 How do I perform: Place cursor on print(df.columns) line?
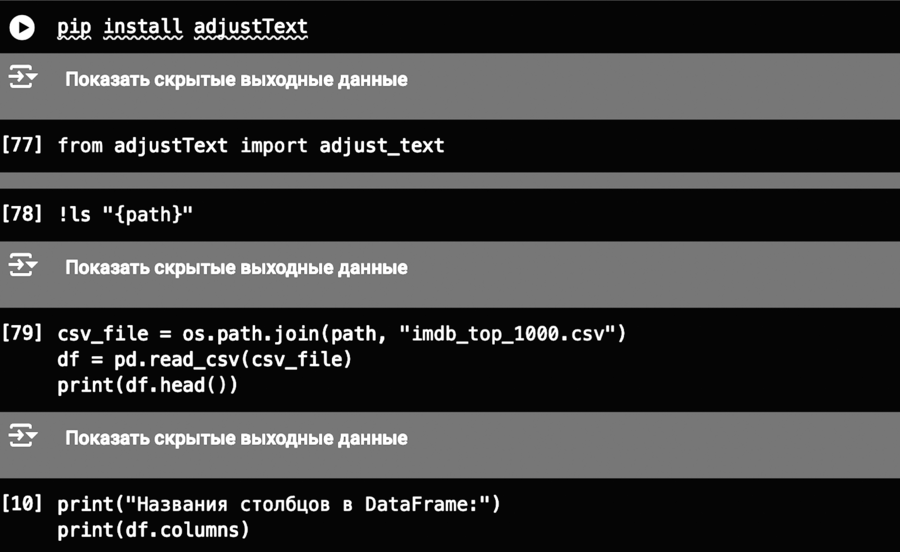(152, 530)
